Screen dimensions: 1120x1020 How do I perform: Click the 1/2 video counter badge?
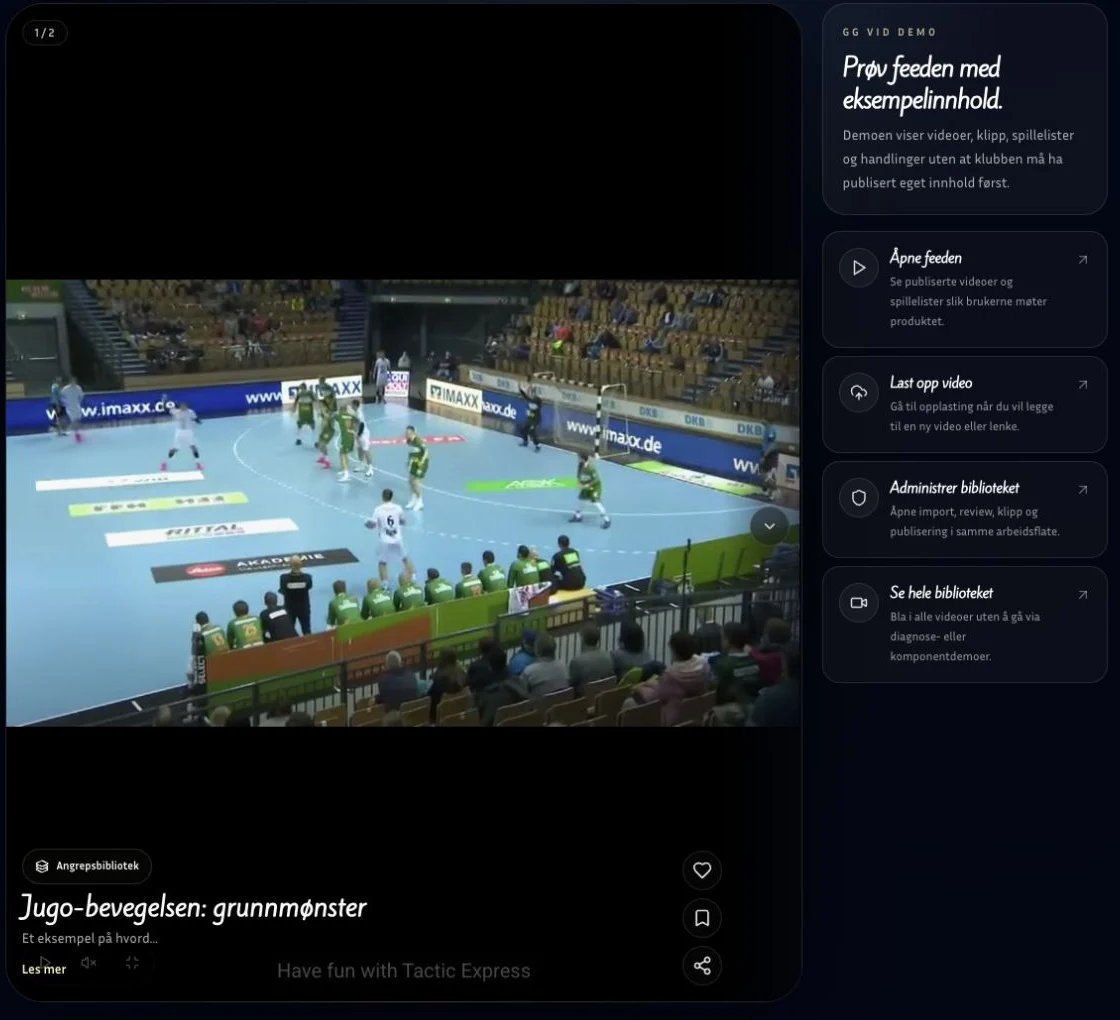[44, 33]
